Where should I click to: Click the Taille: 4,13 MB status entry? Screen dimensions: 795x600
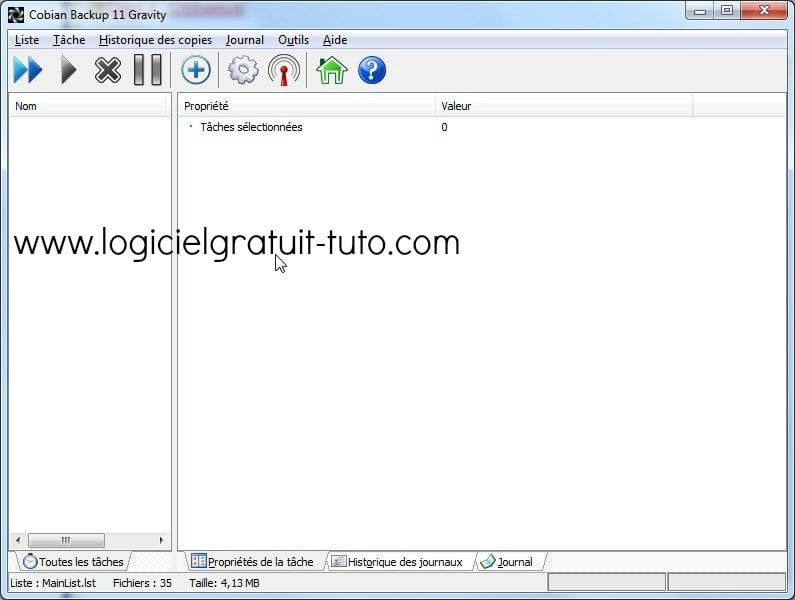click(x=224, y=583)
